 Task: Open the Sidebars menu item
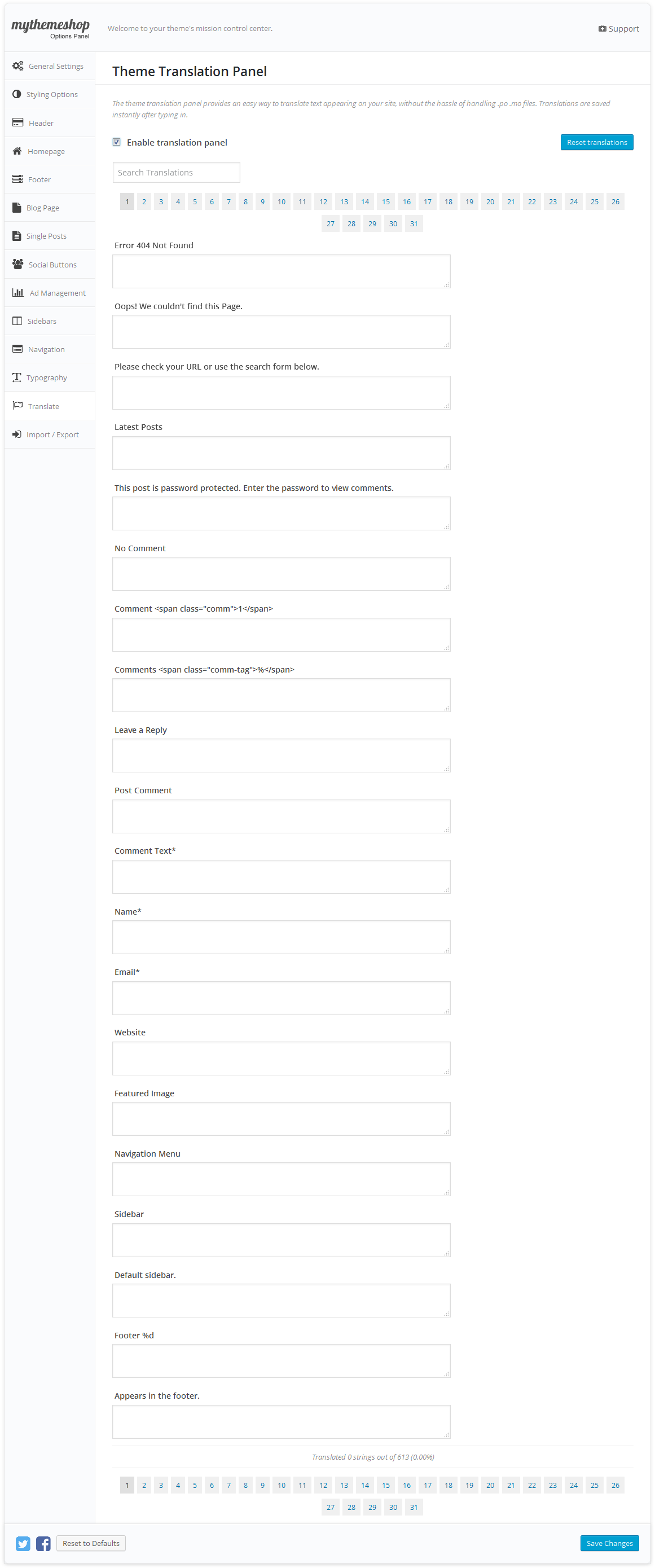(41, 321)
